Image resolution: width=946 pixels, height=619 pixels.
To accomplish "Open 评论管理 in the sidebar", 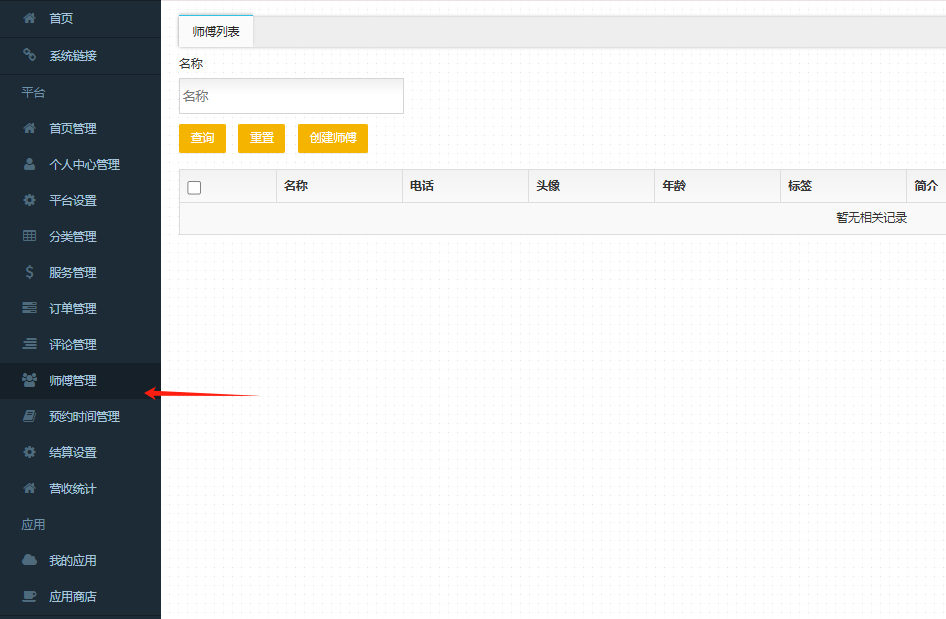I will coord(73,345).
